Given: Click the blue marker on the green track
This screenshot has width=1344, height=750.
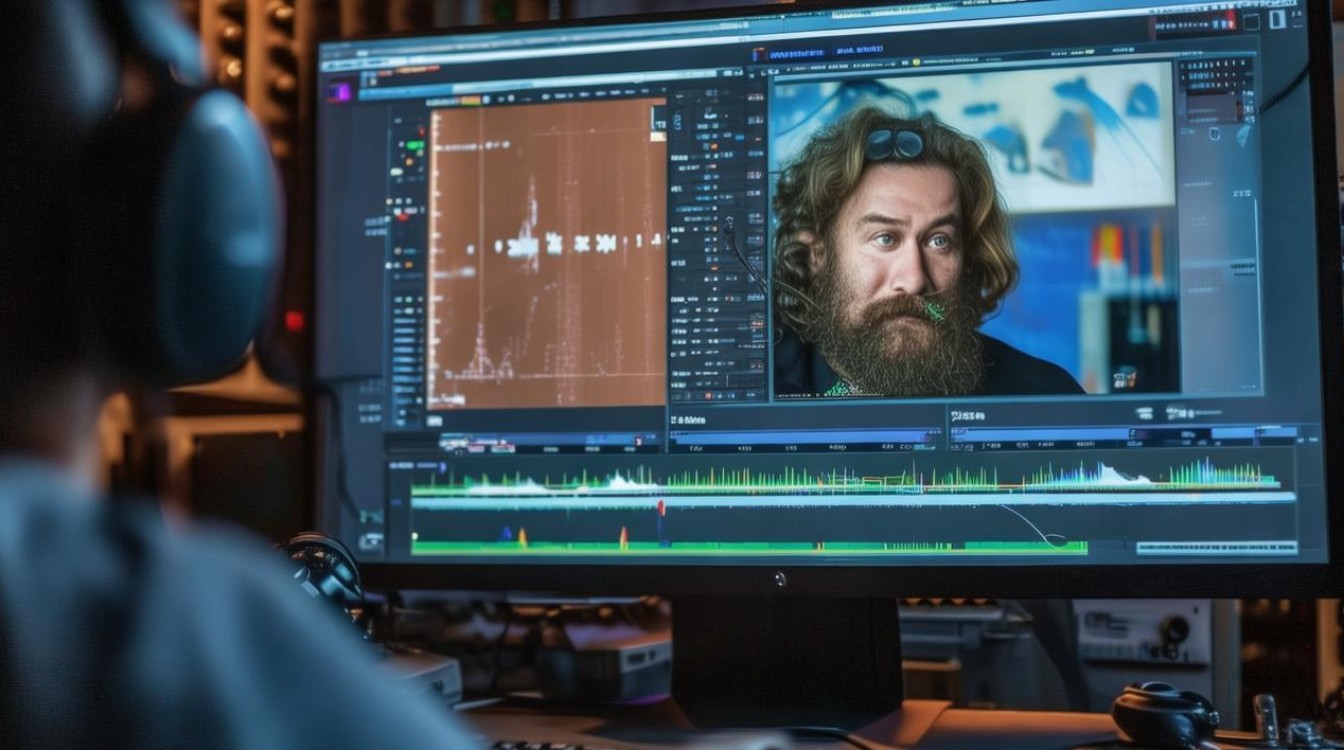Looking at the screenshot, I should click(504, 536).
